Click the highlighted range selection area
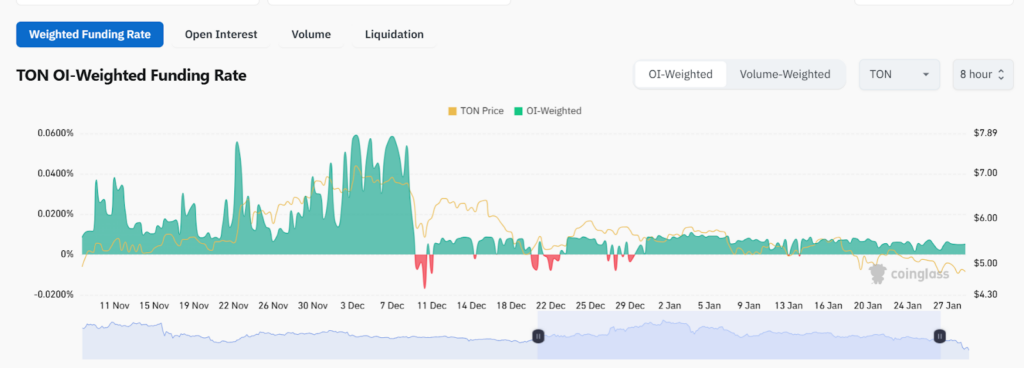The width and height of the screenshot is (1024, 368). click(739, 335)
